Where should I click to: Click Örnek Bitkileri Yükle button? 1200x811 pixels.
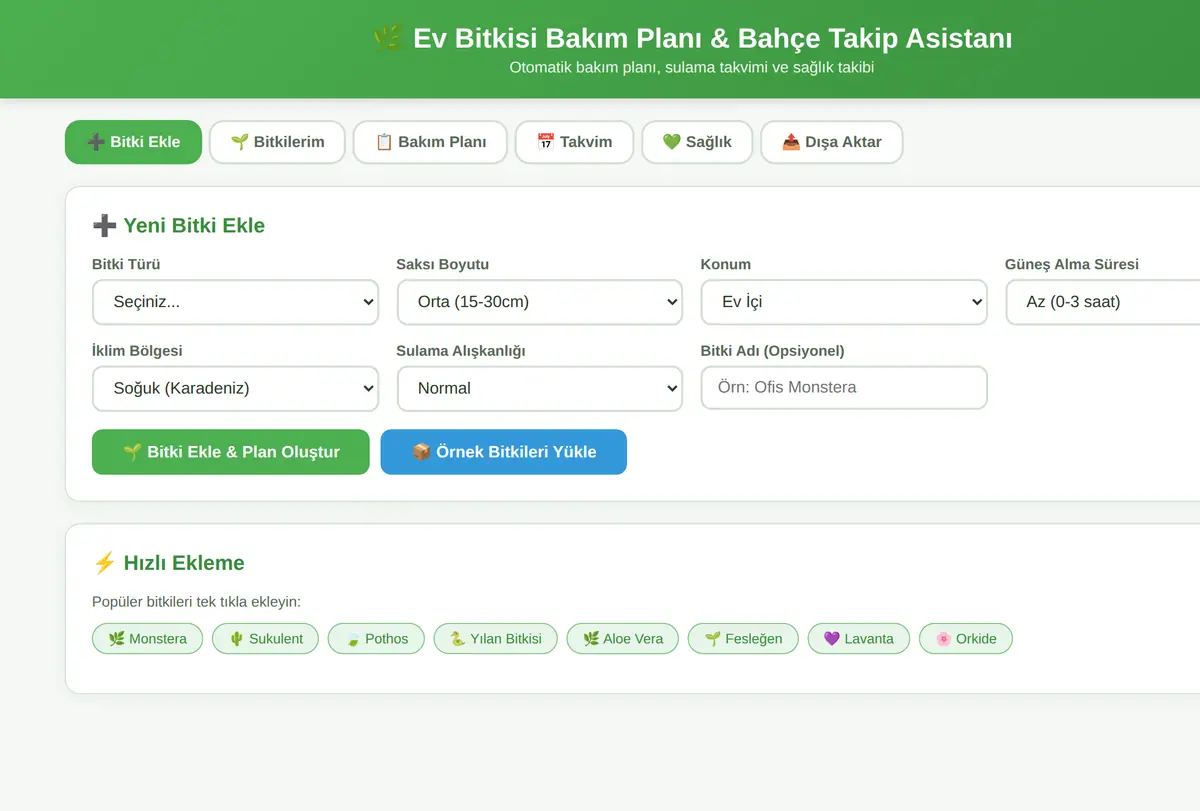point(504,452)
